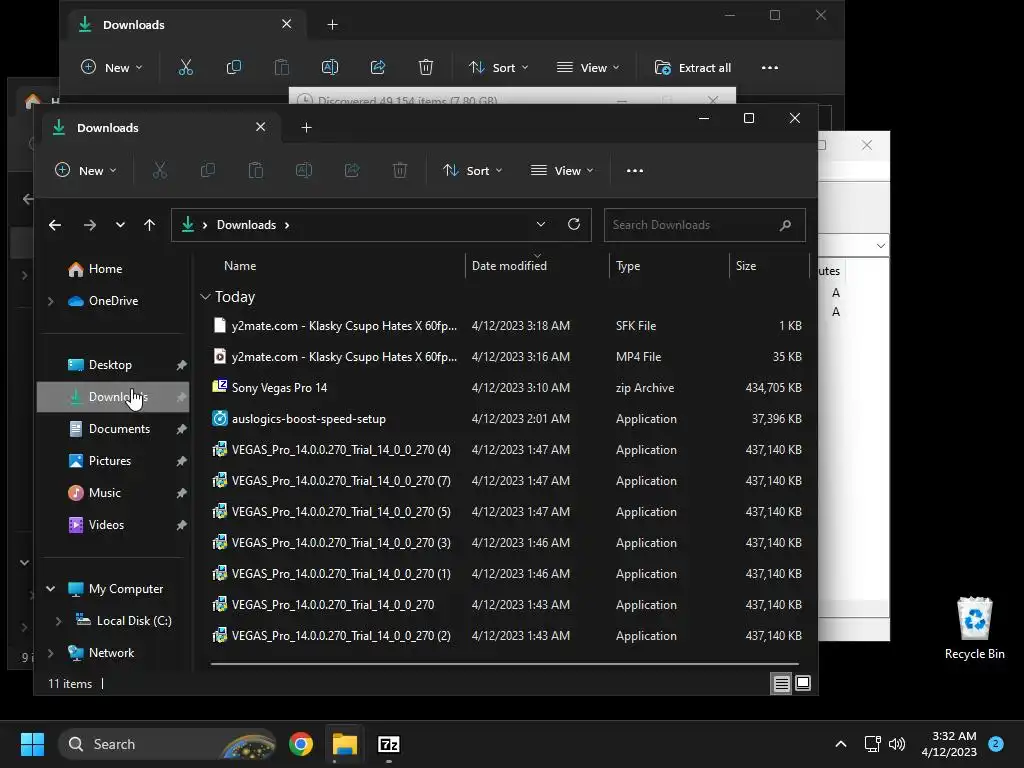The image size is (1024, 768).
Task: Select the Downloads tab in front window
Action: click(x=163, y=127)
